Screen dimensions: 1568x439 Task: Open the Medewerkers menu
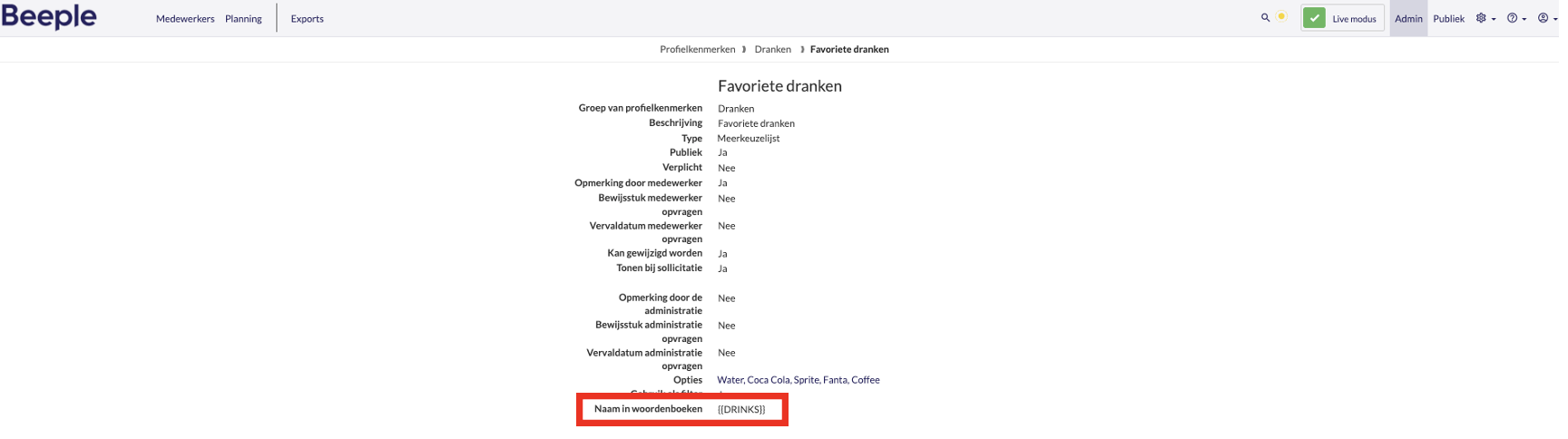click(x=185, y=18)
